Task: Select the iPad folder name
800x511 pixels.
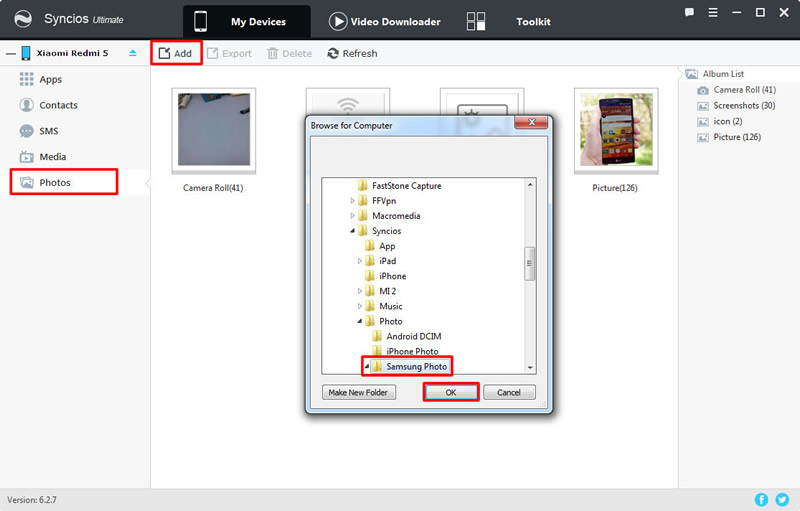Action: tap(388, 261)
